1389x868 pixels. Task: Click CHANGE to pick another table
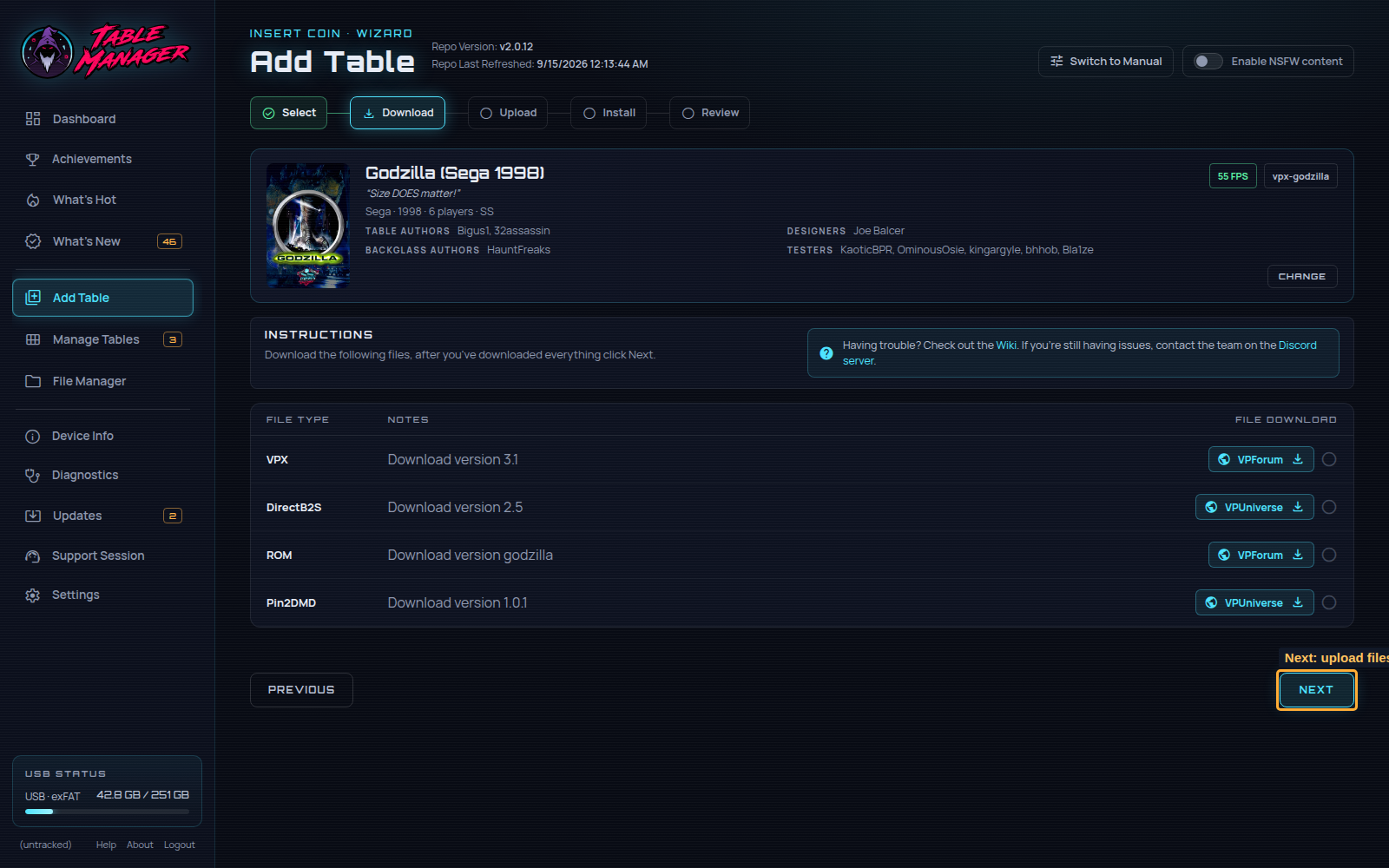[x=1302, y=276]
